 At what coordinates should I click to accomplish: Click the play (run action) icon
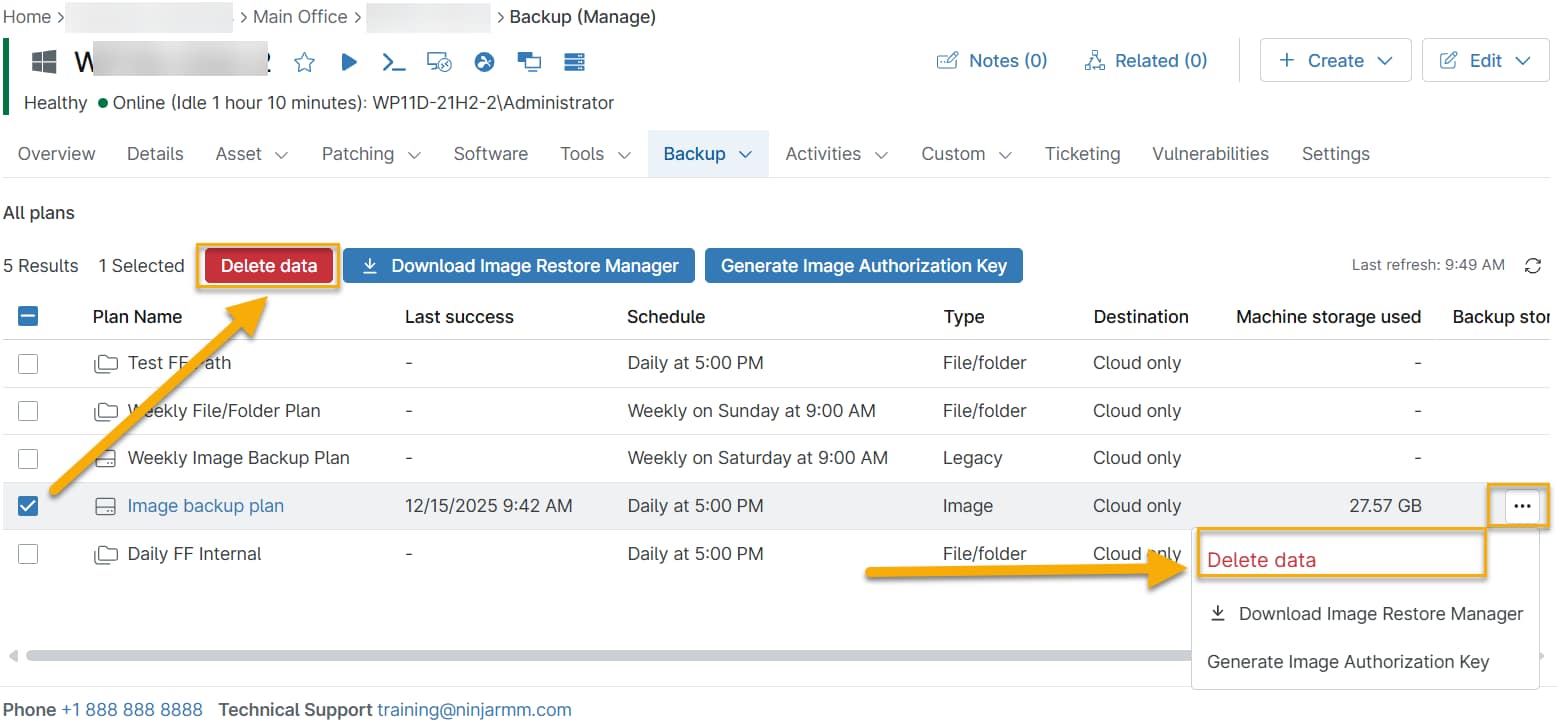tap(349, 63)
